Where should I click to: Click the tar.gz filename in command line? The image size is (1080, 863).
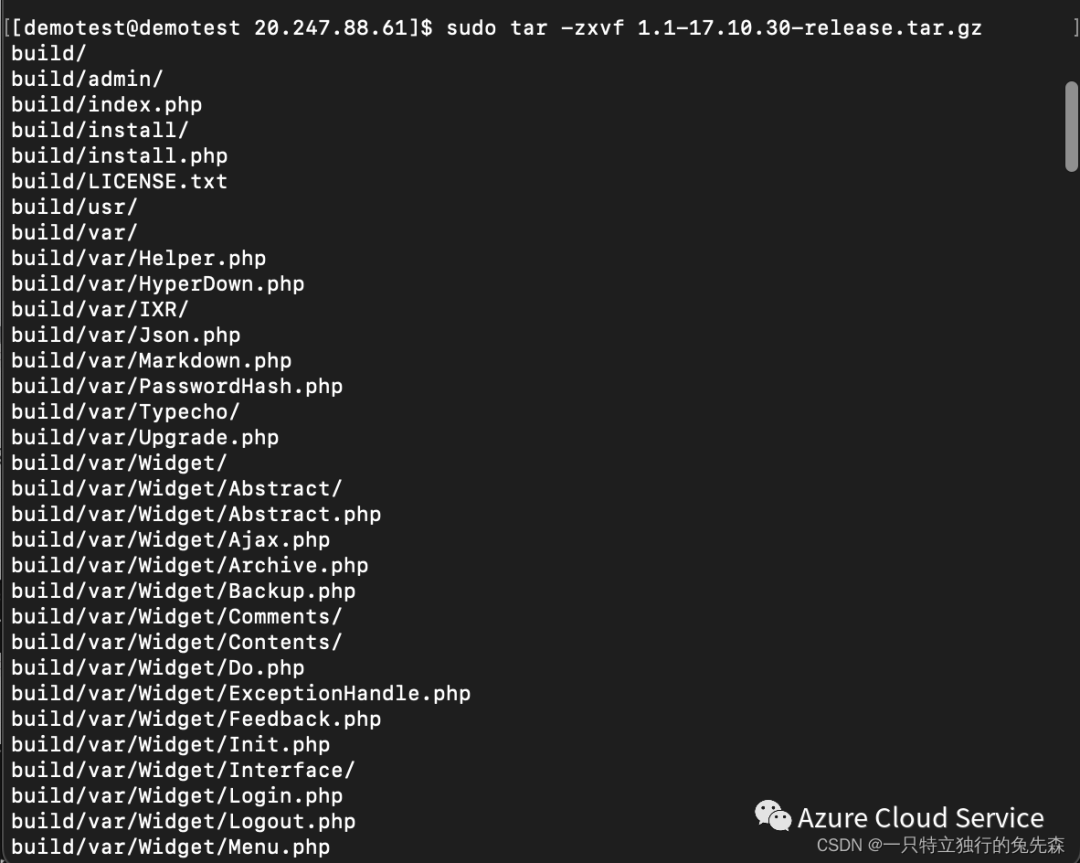pyautogui.click(x=810, y=28)
